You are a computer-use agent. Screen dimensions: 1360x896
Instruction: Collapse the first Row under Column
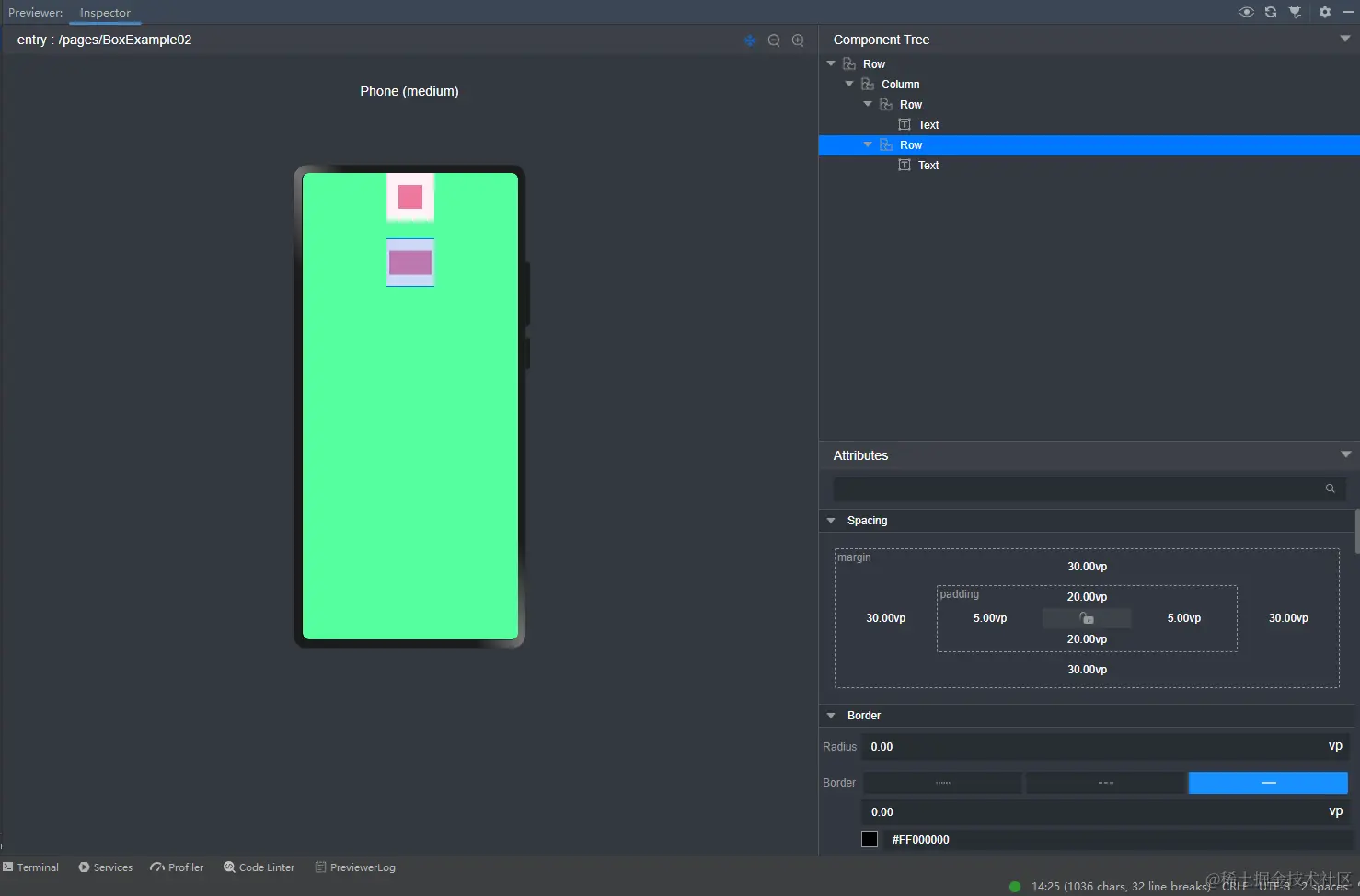[868, 104]
